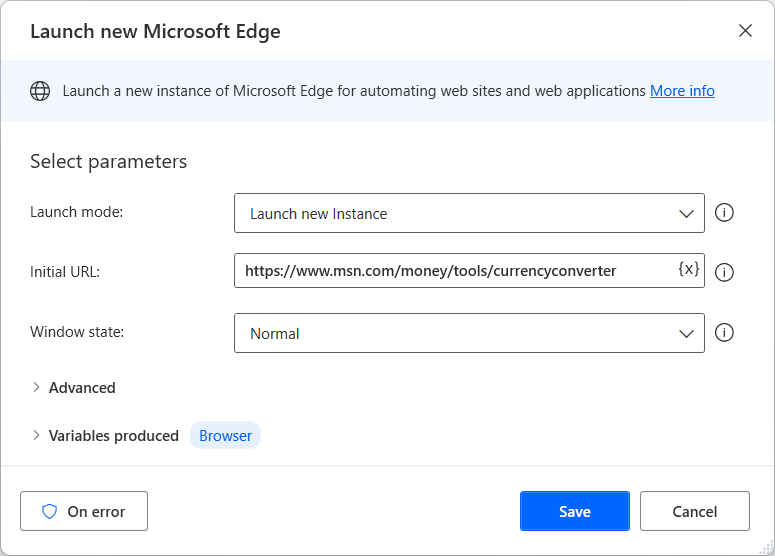Save the action settings
775x556 pixels.
pyautogui.click(x=575, y=511)
